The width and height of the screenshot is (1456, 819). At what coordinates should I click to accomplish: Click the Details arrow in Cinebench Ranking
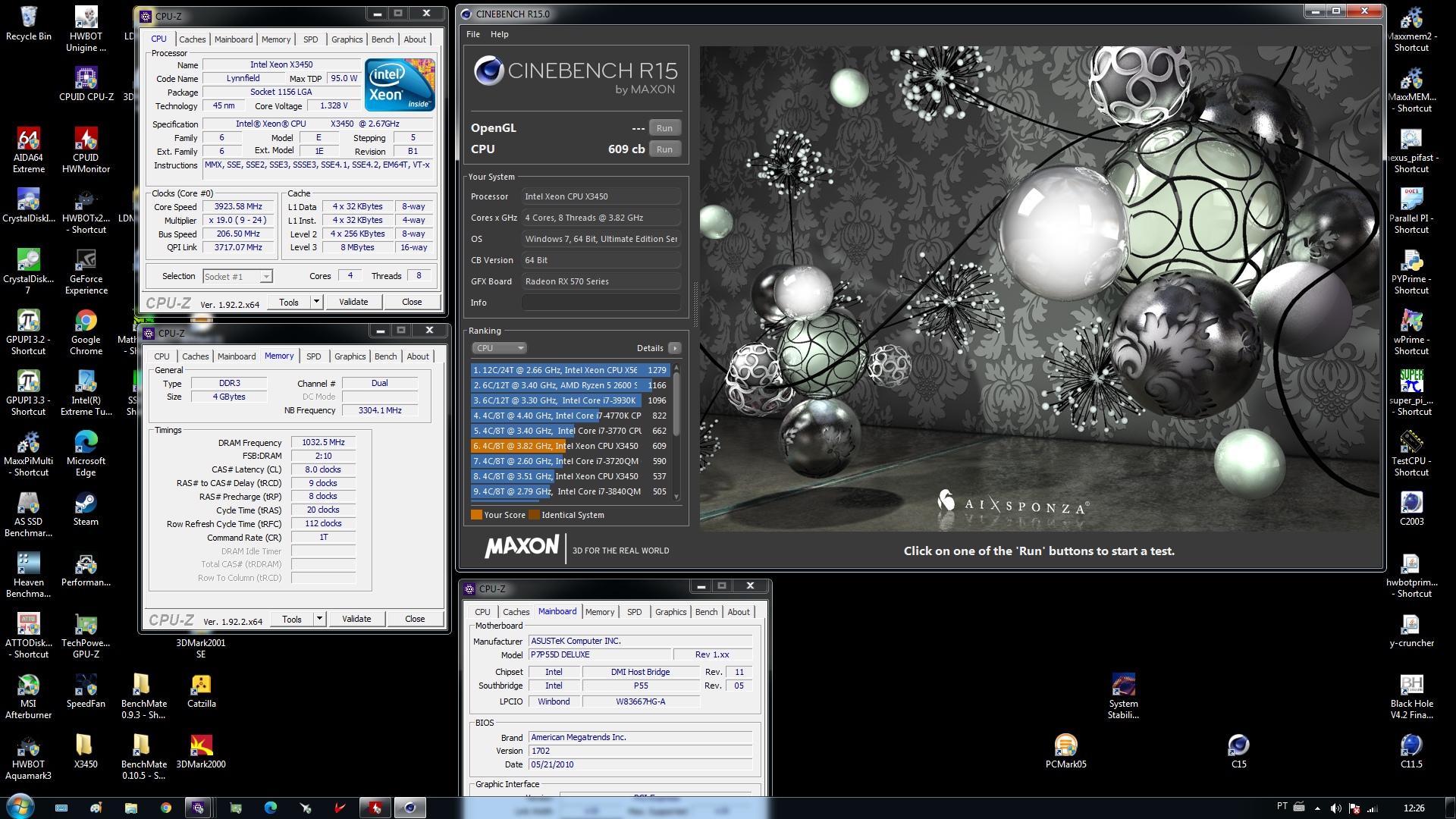(675, 348)
